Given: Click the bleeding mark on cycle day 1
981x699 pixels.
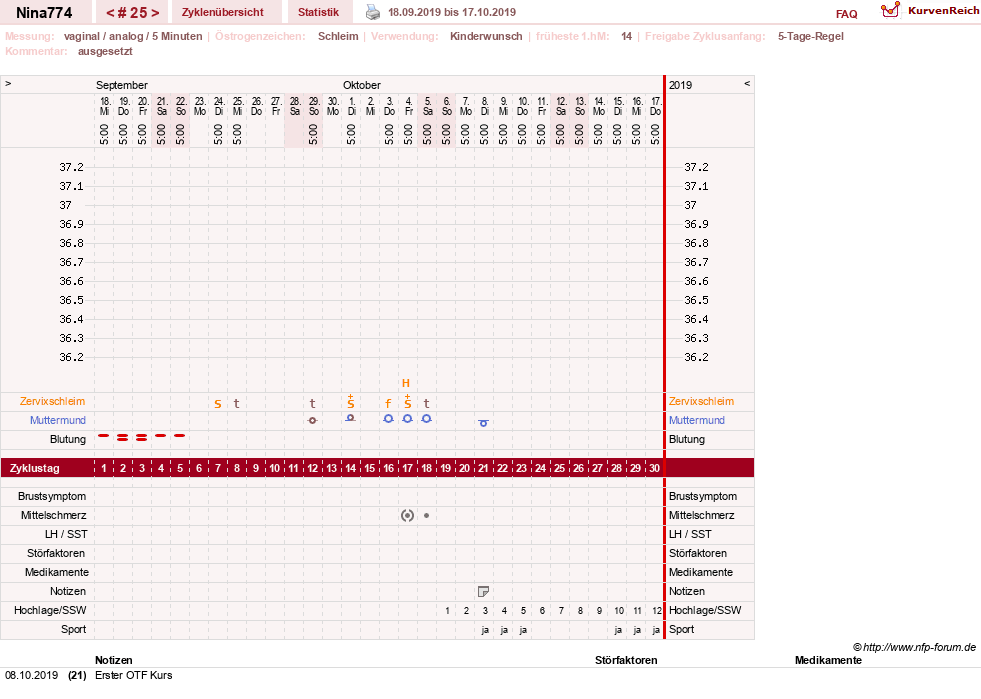Looking at the screenshot, I should (104, 436).
